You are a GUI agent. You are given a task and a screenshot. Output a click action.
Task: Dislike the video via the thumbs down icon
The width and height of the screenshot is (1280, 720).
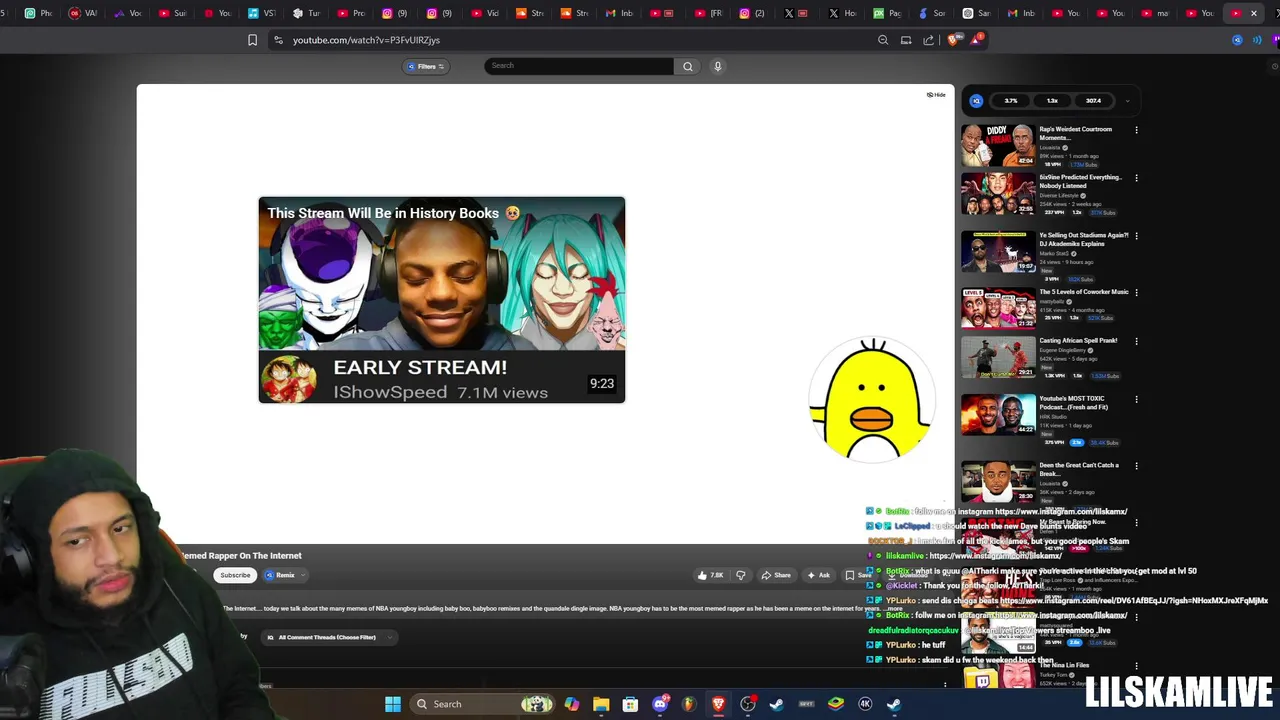741,575
